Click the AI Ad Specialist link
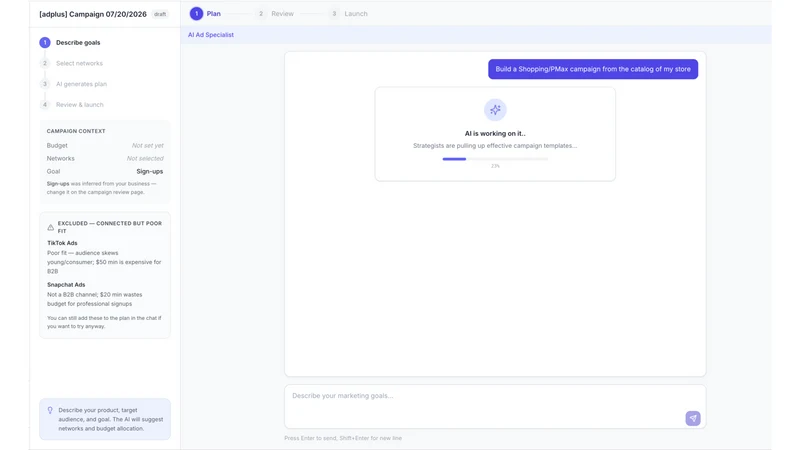This screenshot has width=800, height=450. (x=211, y=35)
